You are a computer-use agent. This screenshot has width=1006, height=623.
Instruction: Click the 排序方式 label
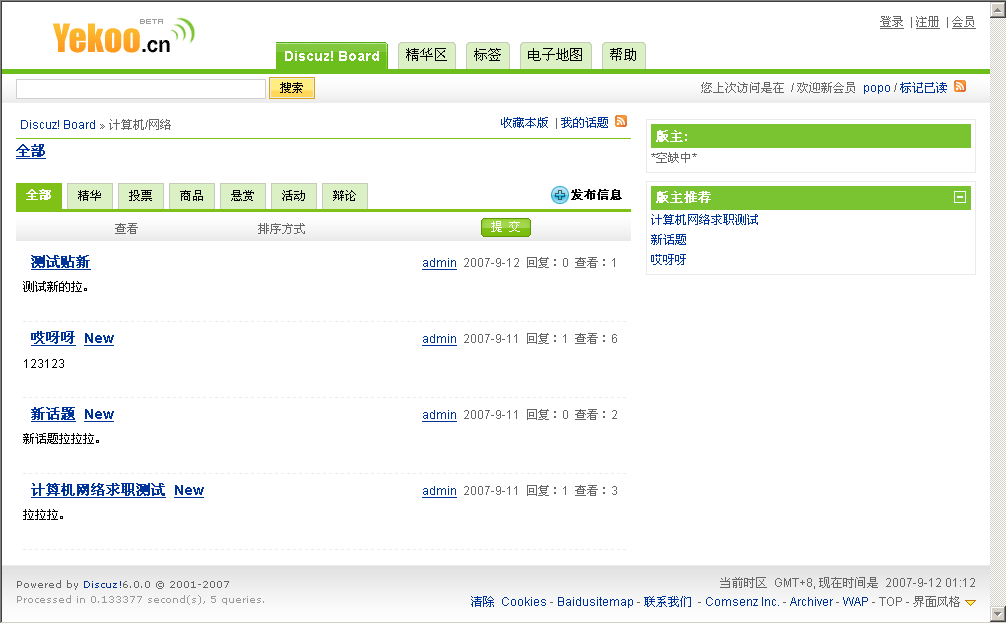(x=281, y=228)
